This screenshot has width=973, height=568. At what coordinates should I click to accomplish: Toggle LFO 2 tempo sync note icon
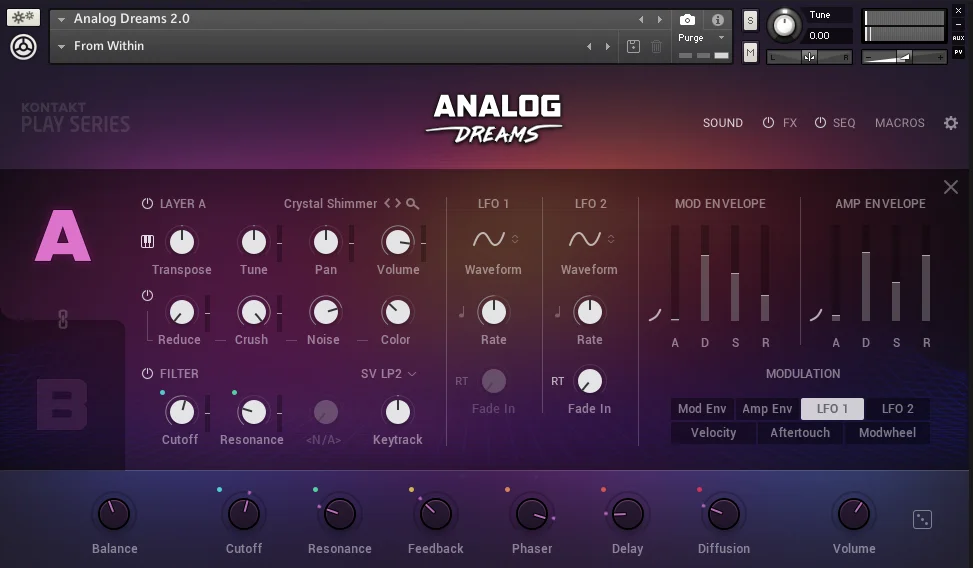tap(557, 312)
